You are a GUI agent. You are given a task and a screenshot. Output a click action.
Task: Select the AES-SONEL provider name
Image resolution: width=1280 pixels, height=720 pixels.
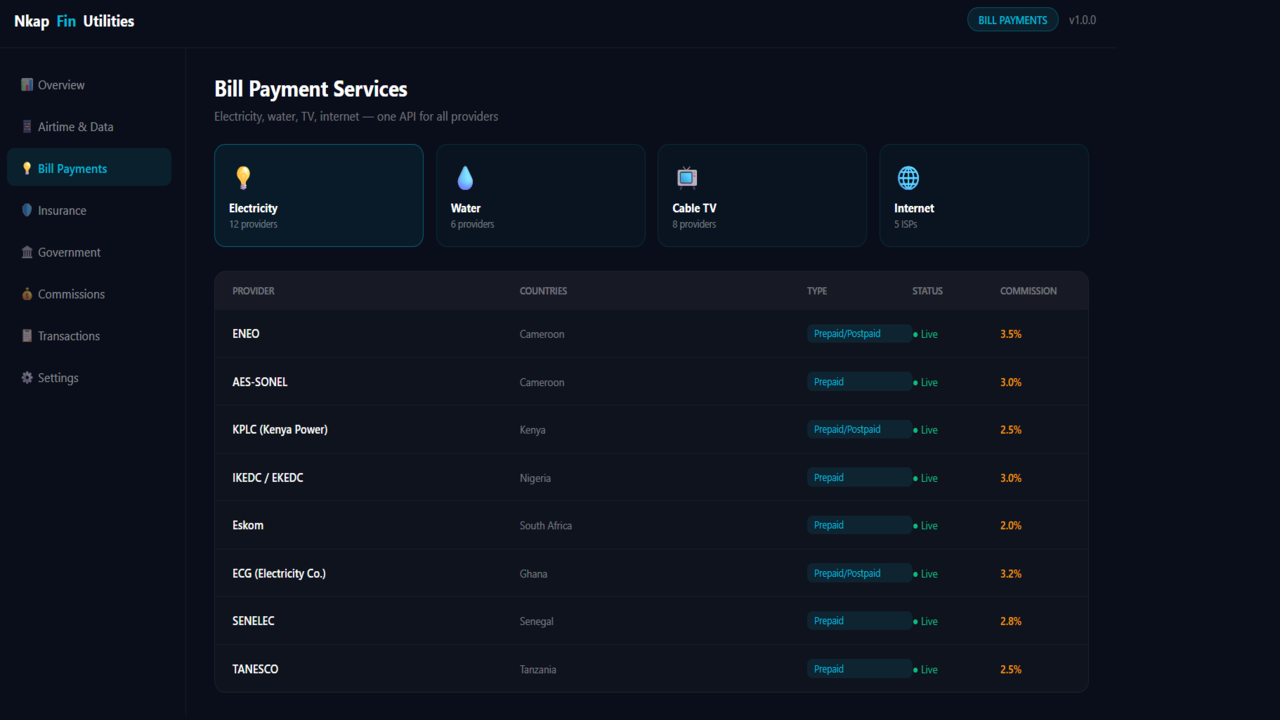260,382
